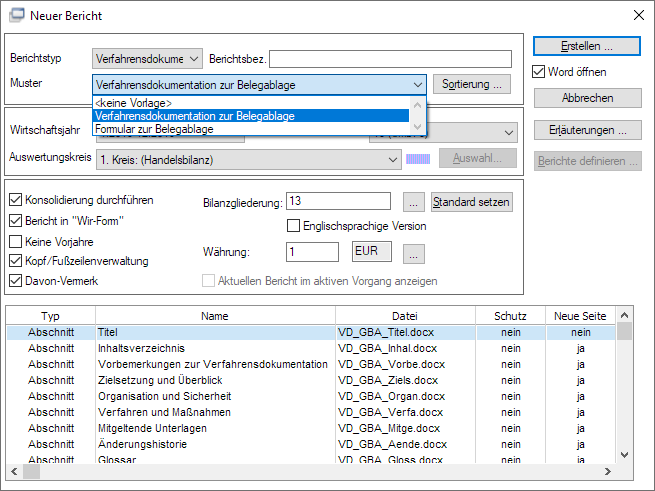Viewport: 655px width, 491px height.
Task: Click table vertical scrollbar up arrow
Action: 625,315
